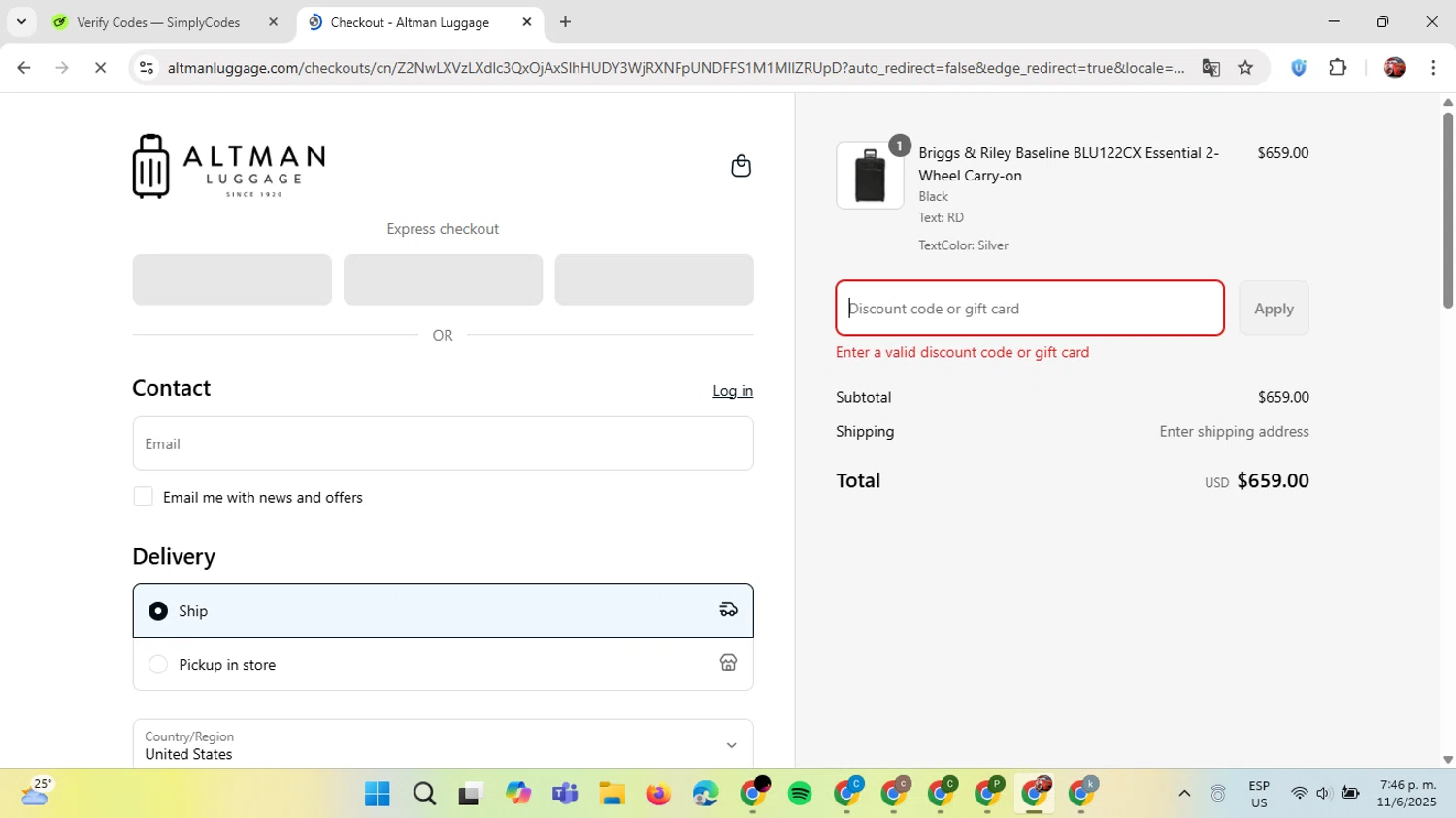Click the browser forward arrow
1456x818 pixels.
(62, 67)
